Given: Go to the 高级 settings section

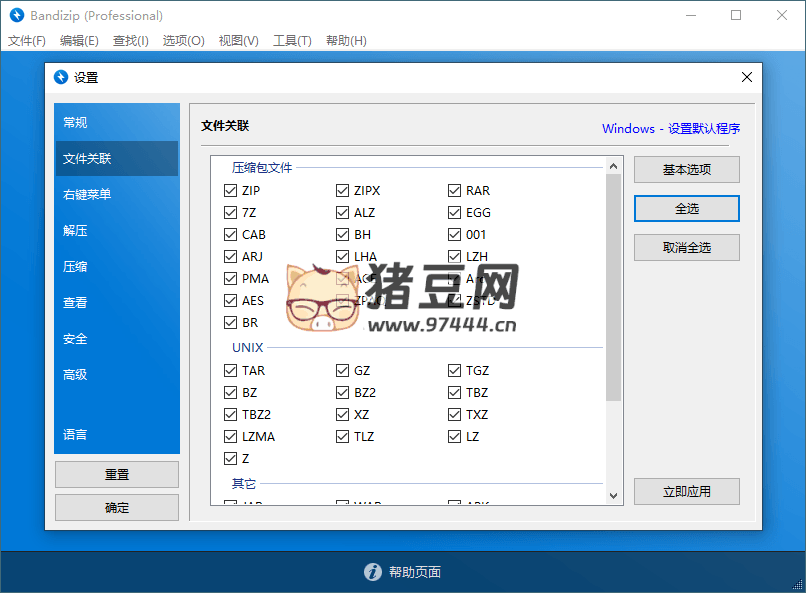Looking at the screenshot, I should pos(75,374).
